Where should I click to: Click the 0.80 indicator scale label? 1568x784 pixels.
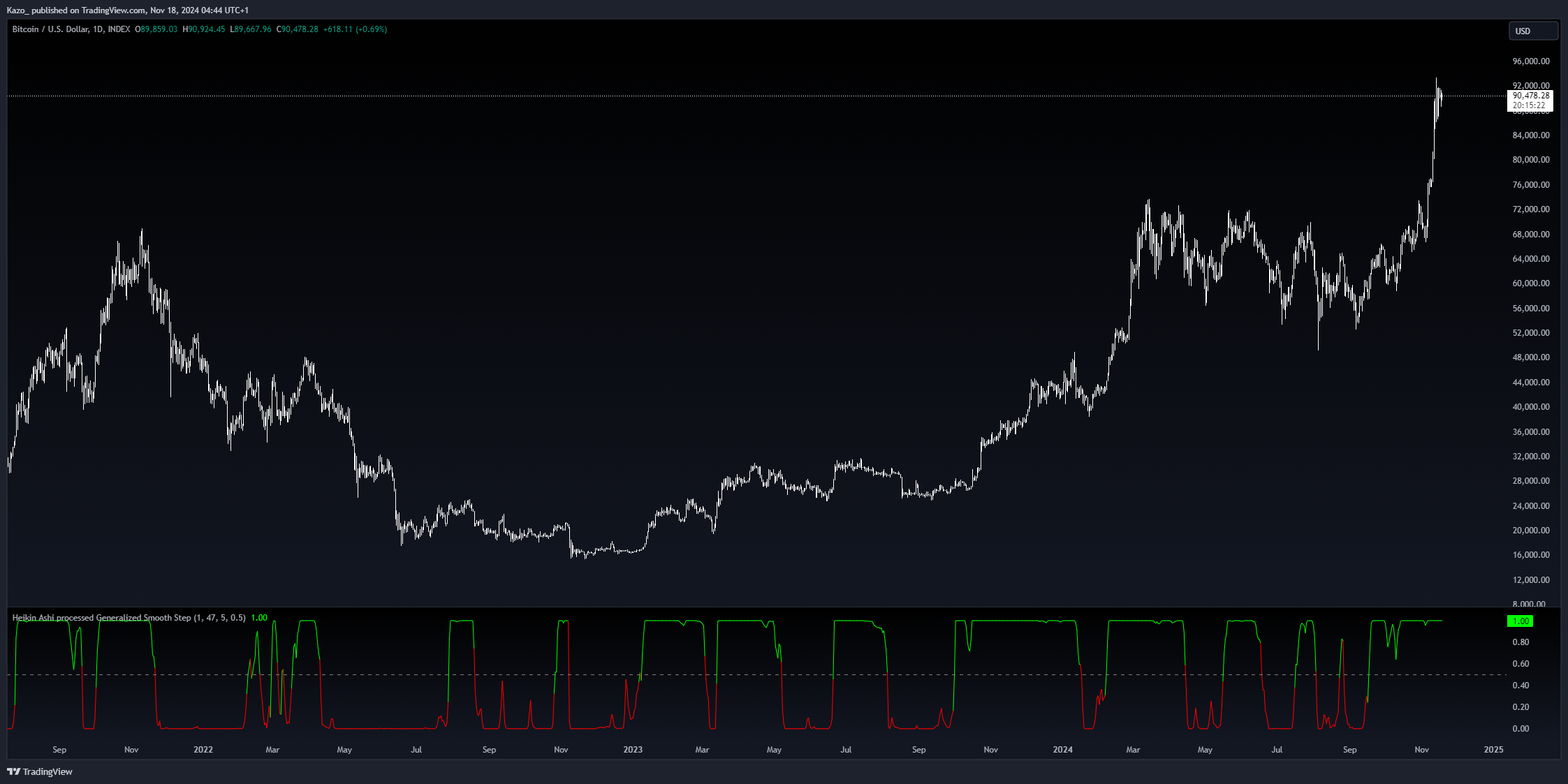1521,642
